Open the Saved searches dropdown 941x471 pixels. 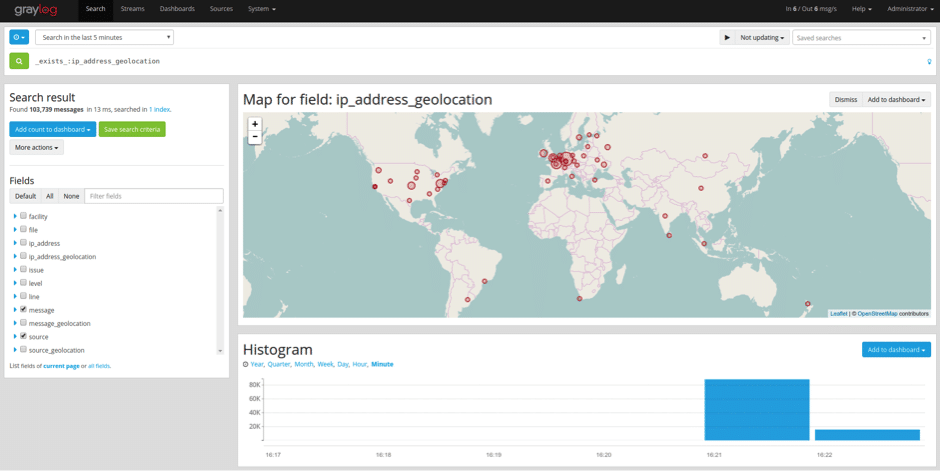click(860, 38)
